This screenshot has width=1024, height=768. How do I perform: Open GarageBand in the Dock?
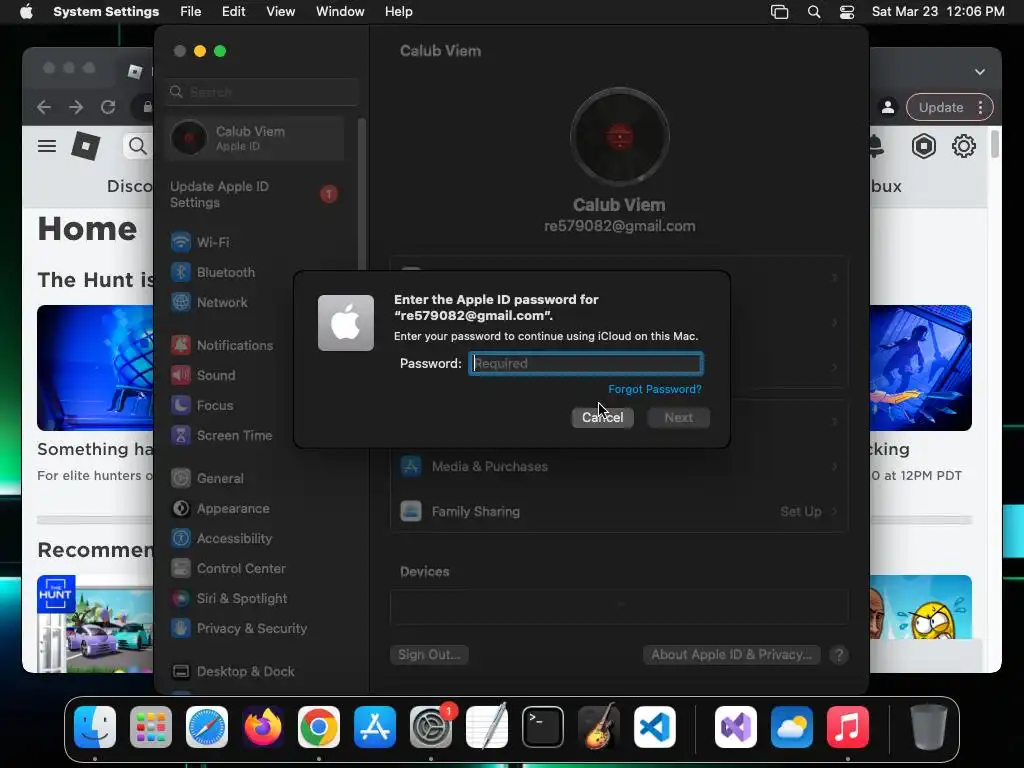click(x=599, y=727)
